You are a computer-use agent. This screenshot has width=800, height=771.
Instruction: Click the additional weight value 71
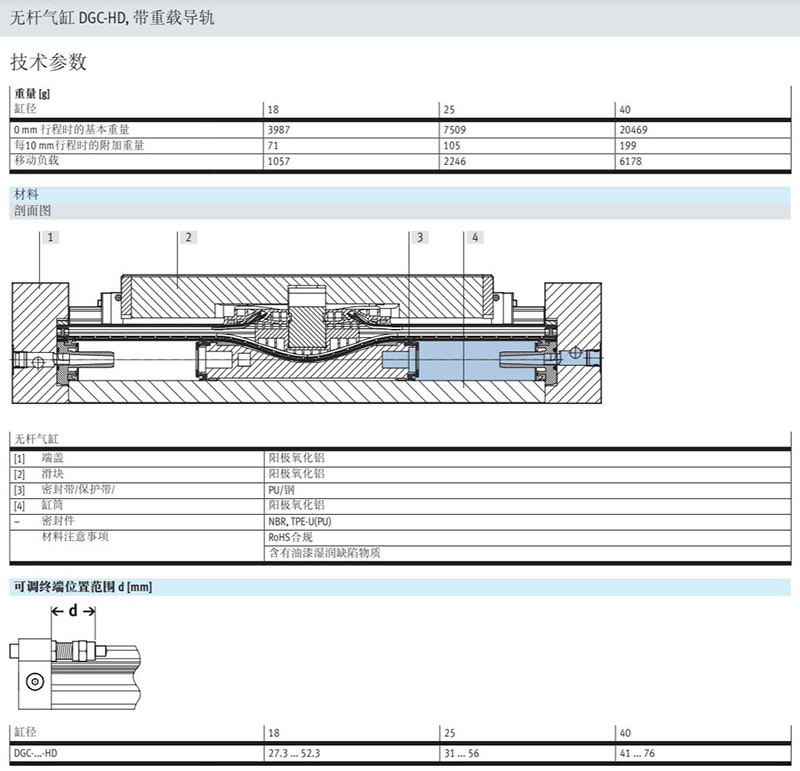273,145
